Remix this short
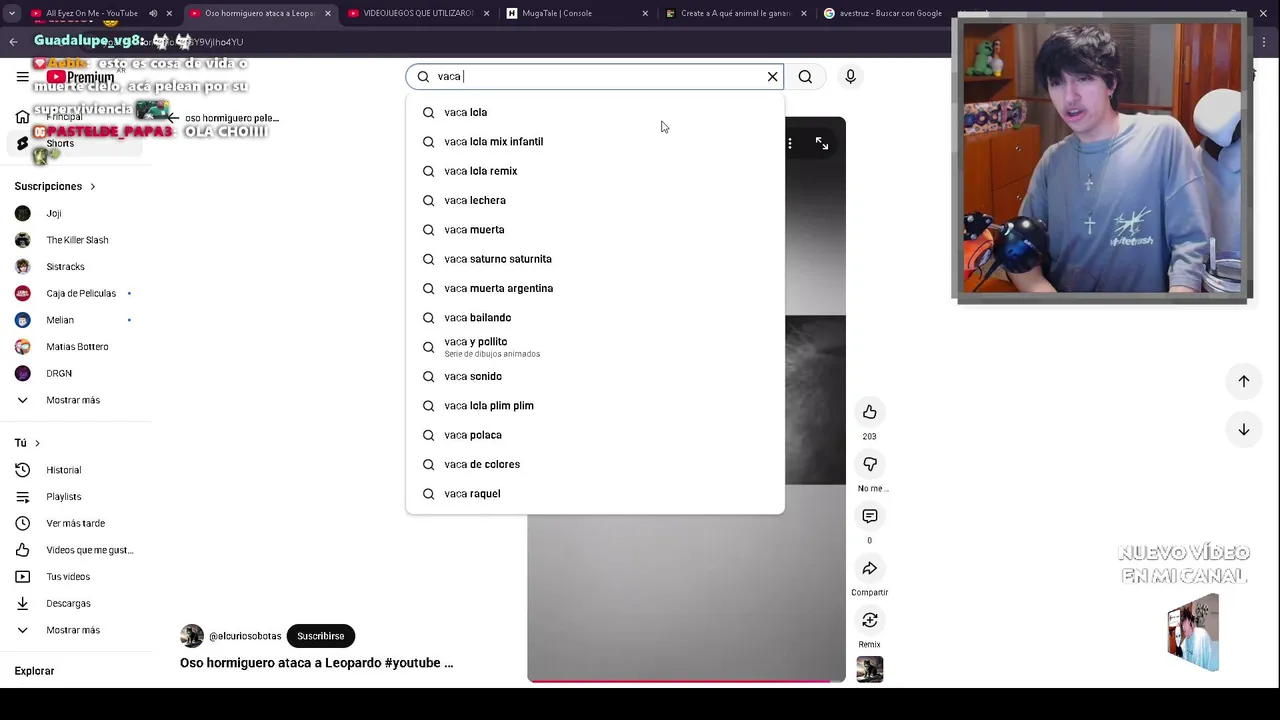 pos(869,620)
